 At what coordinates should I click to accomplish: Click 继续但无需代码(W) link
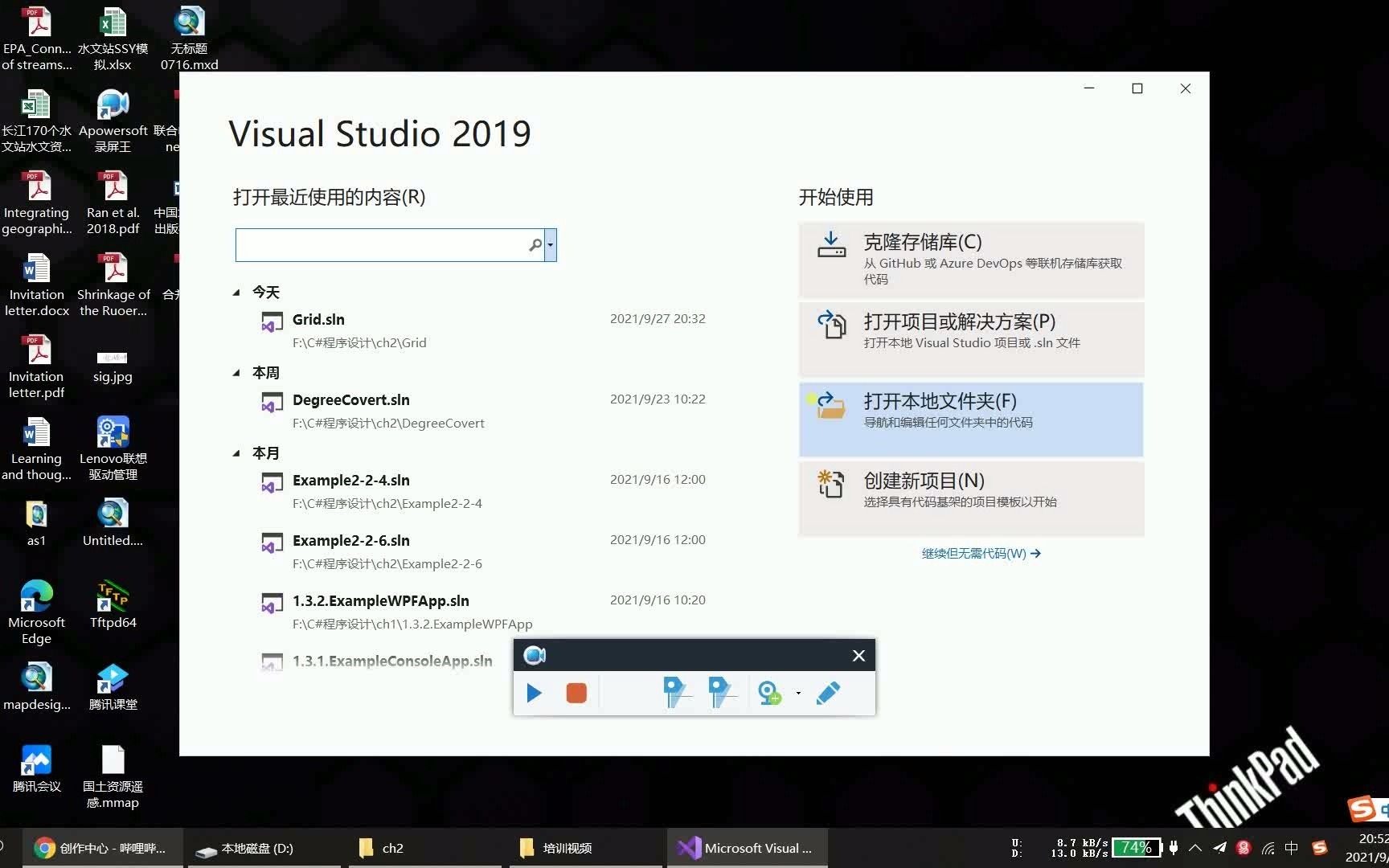[981, 554]
